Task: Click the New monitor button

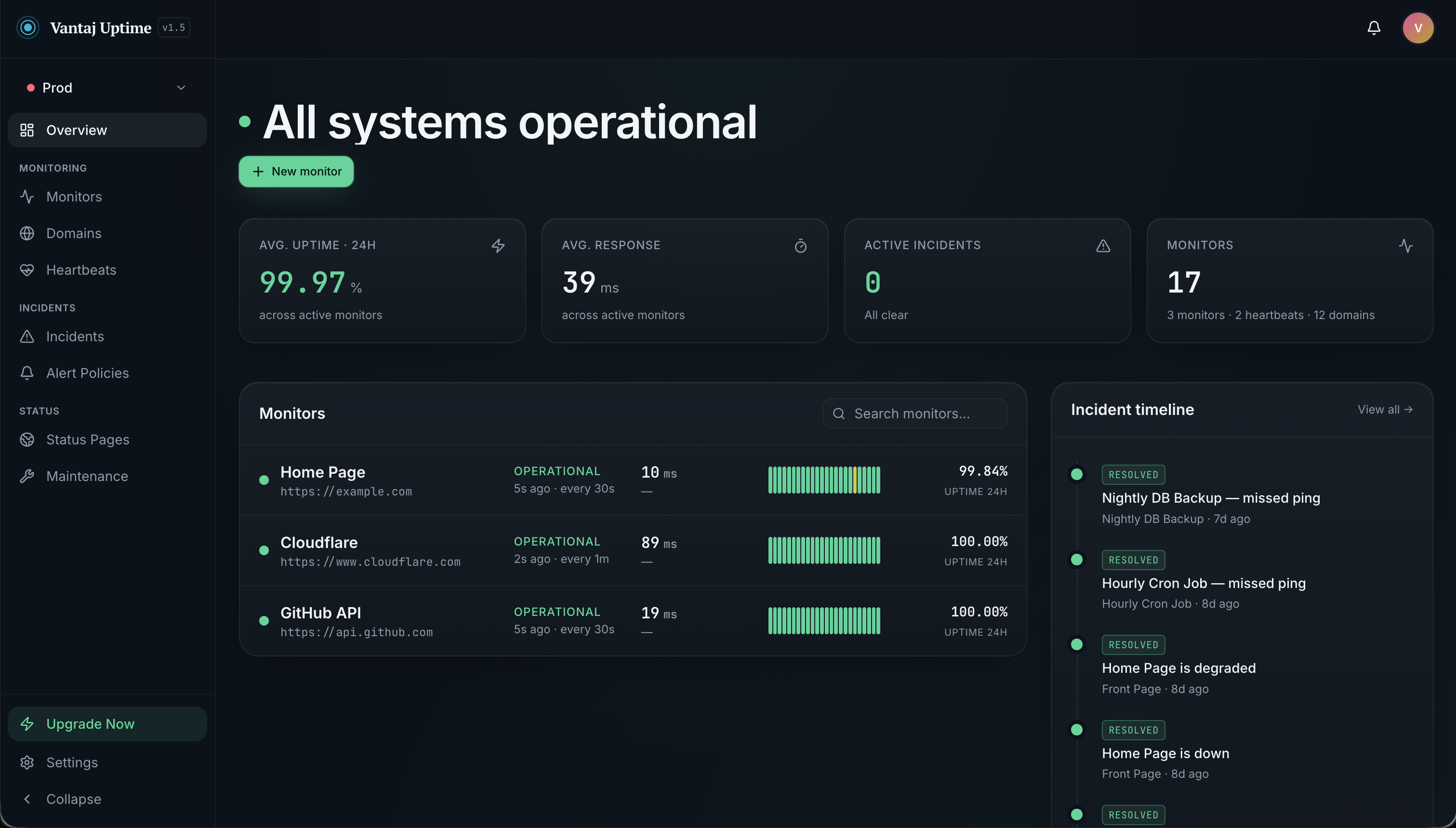Action: (x=296, y=172)
